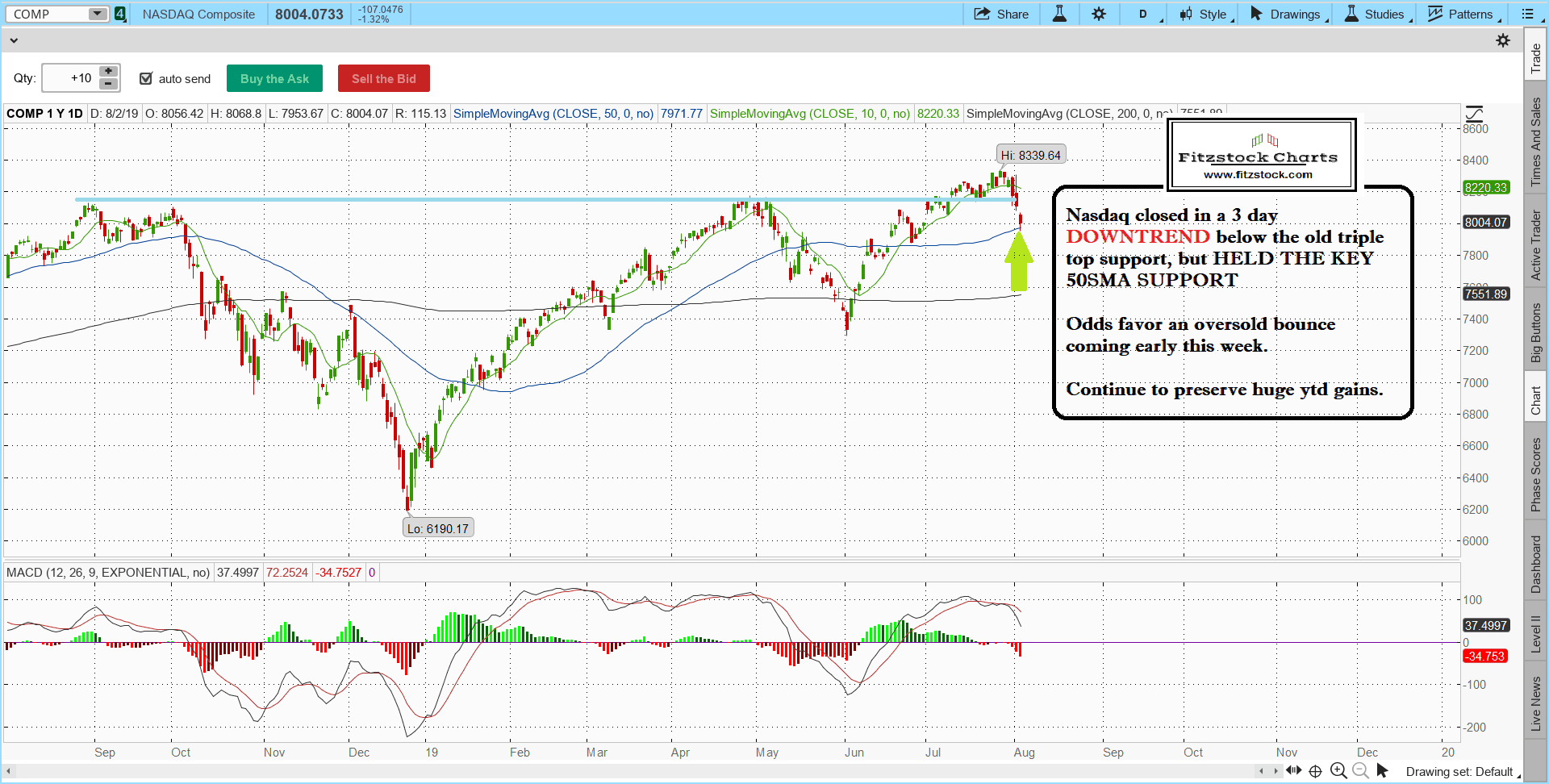Open the Studies menu

tap(1376, 14)
